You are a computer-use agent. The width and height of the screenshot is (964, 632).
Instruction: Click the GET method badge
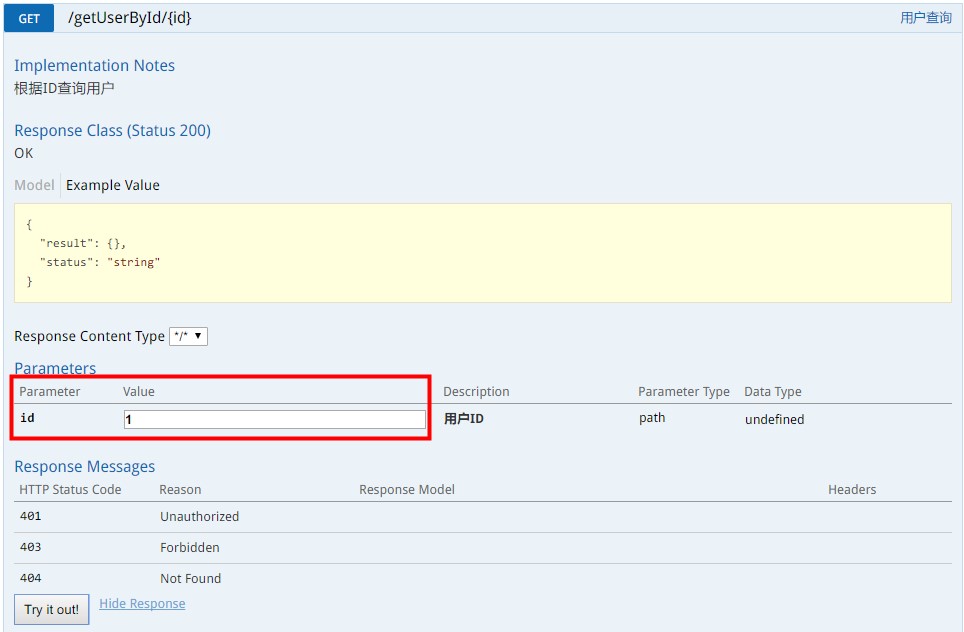[x=29, y=18]
